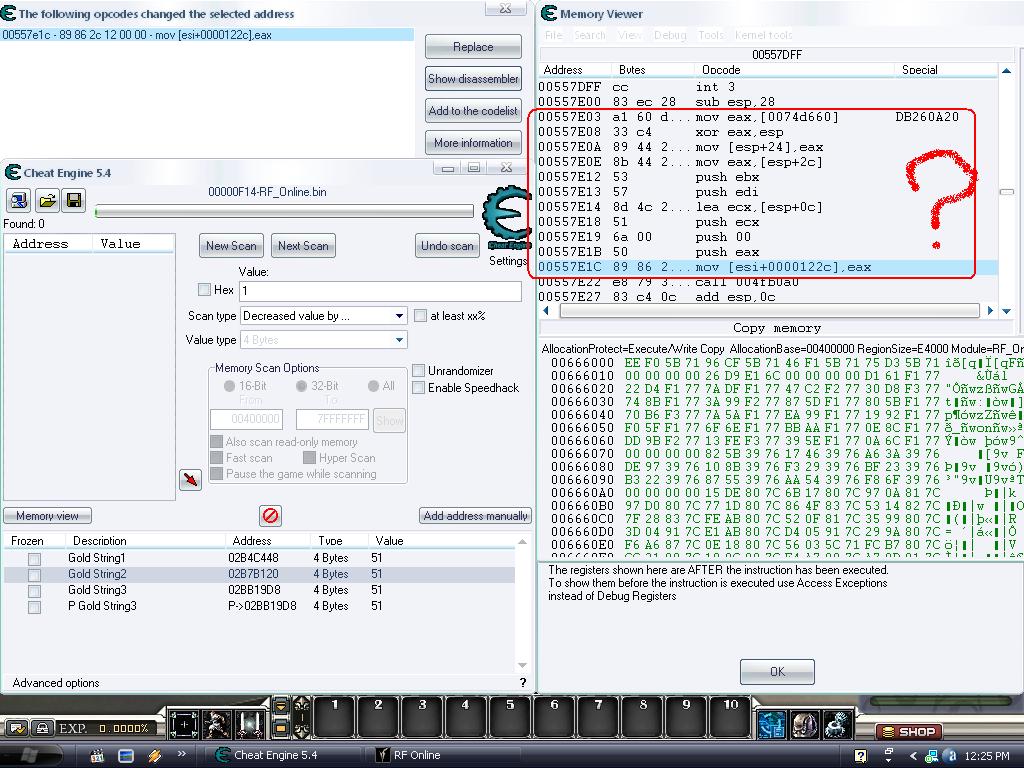1024x768 pixels.
Task: Open Search menu in Memory Viewer
Action: (x=590, y=35)
